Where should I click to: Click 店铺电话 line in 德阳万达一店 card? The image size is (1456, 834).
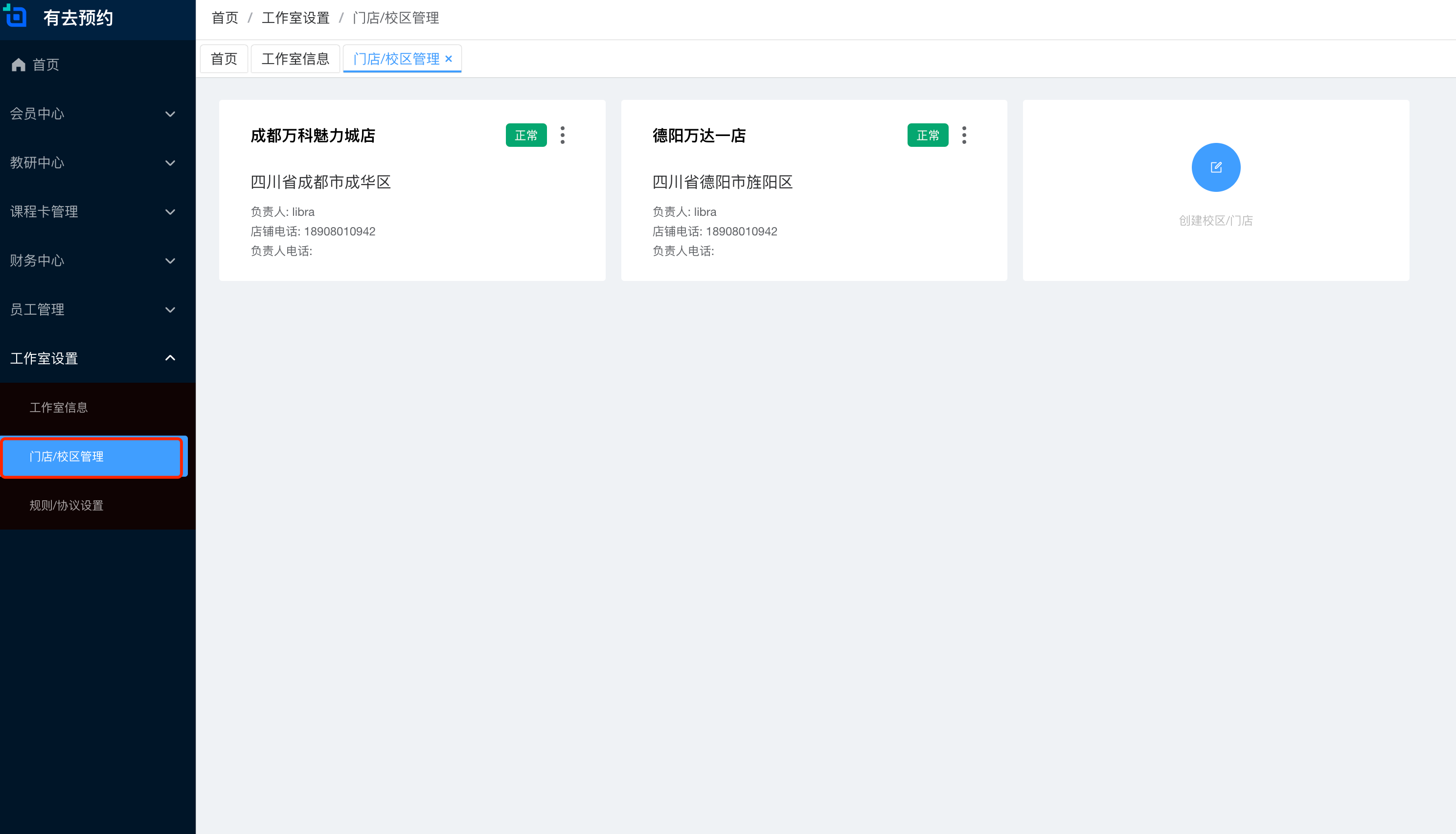(x=715, y=232)
